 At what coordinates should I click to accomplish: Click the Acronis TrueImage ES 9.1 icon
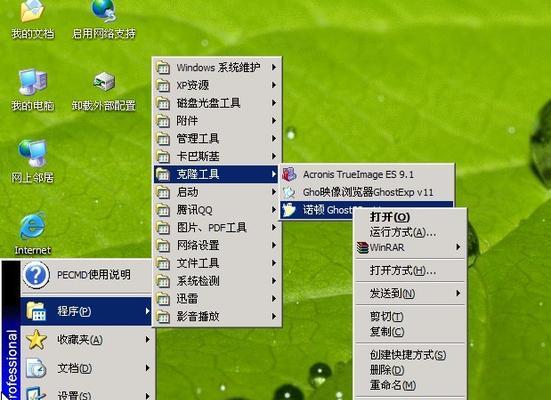pos(289,174)
